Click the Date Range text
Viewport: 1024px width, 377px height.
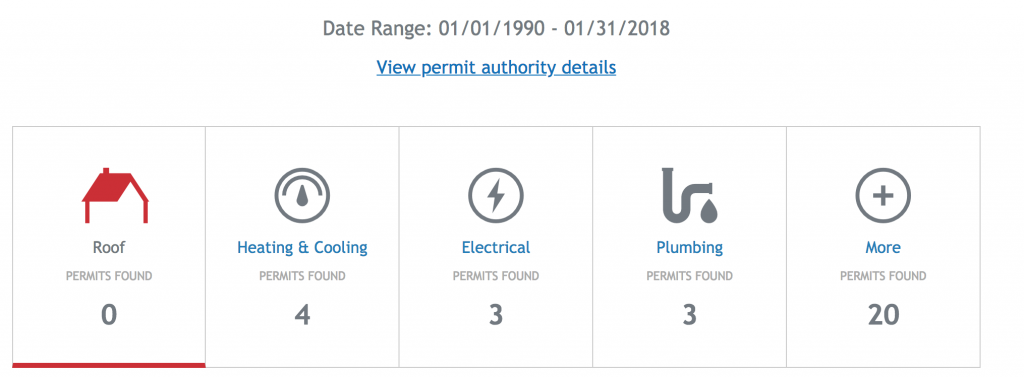click(x=496, y=29)
